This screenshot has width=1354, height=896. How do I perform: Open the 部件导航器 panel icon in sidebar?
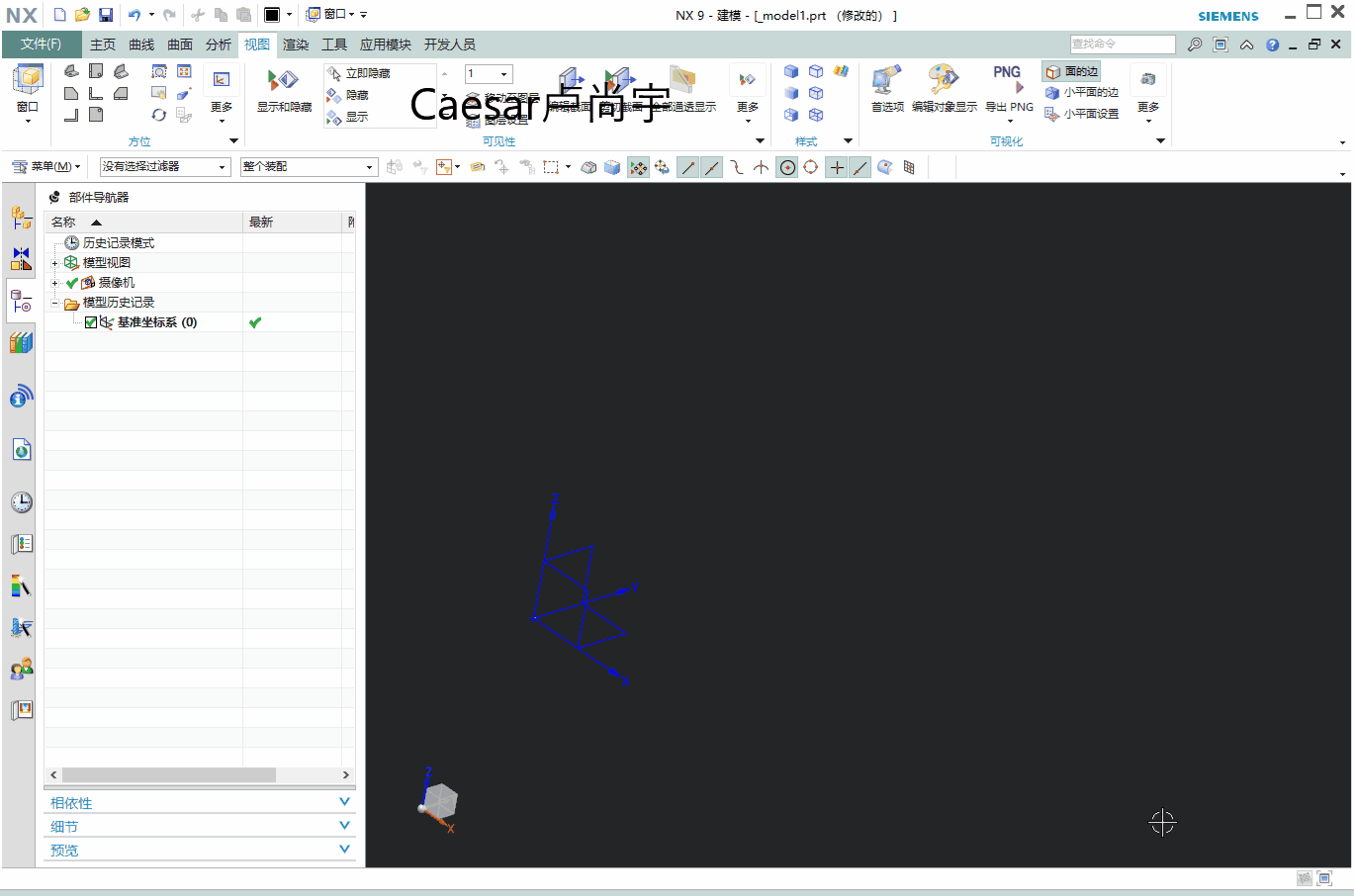click(x=21, y=302)
